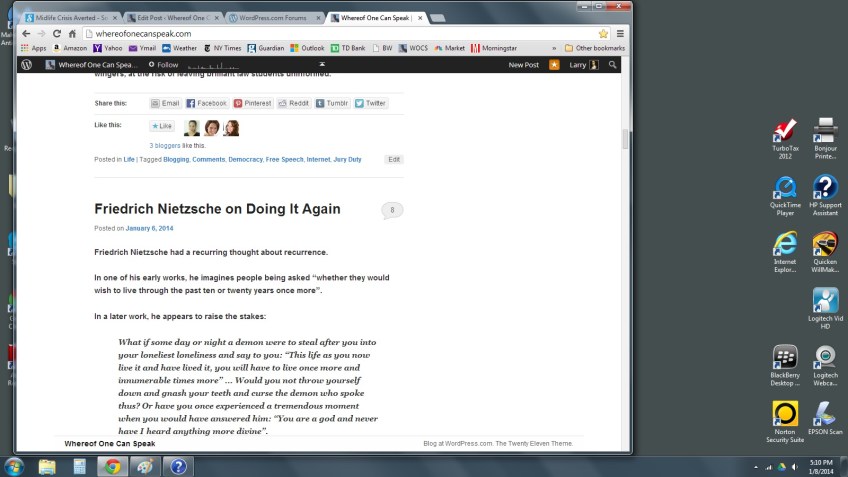This screenshot has height=477, width=848.
Task: Show hidden system tray icons
Action: pyautogui.click(x=754, y=467)
